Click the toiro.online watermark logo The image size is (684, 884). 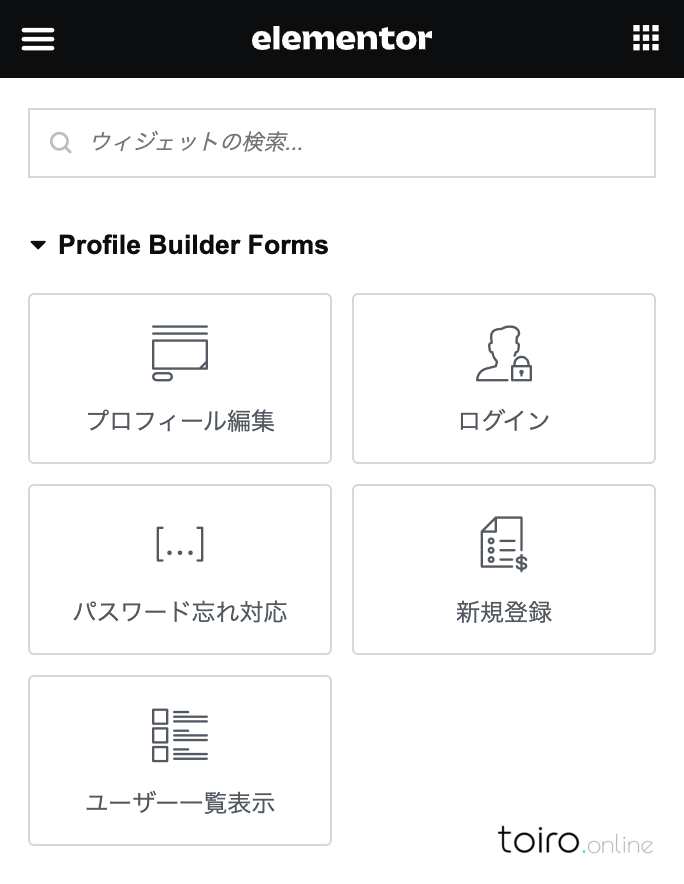coord(575,839)
